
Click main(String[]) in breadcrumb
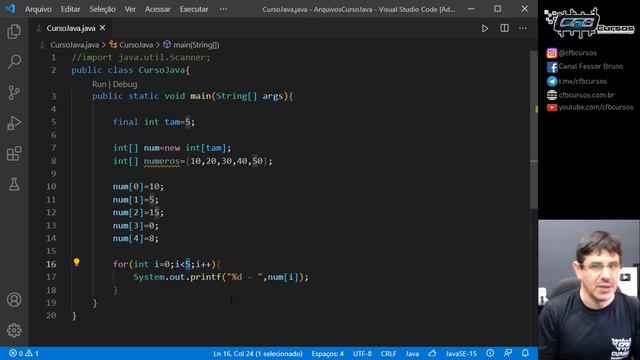pyautogui.click(x=196, y=45)
